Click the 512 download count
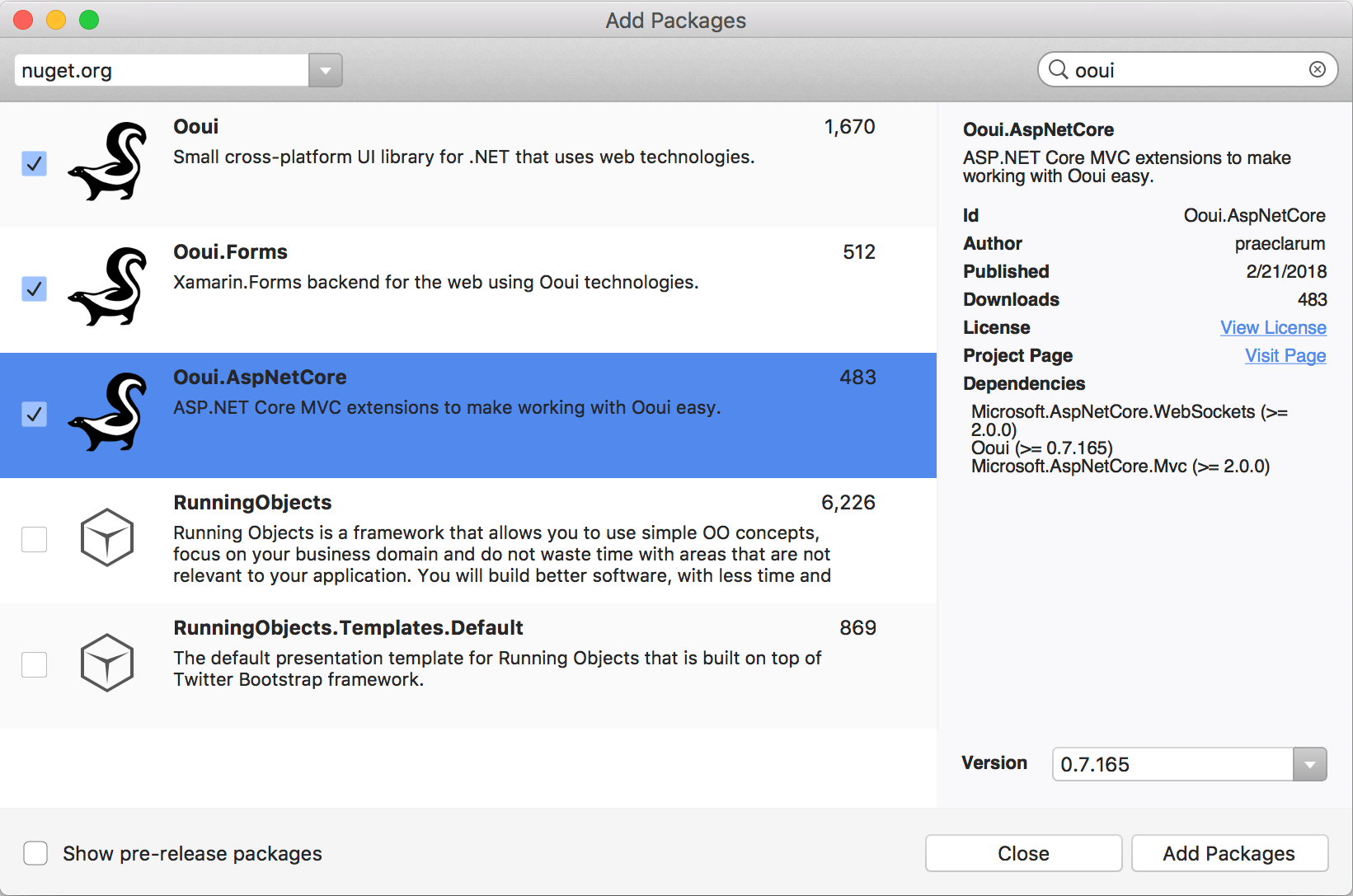This screenshot has height=896, width=1353. point(858,251)
